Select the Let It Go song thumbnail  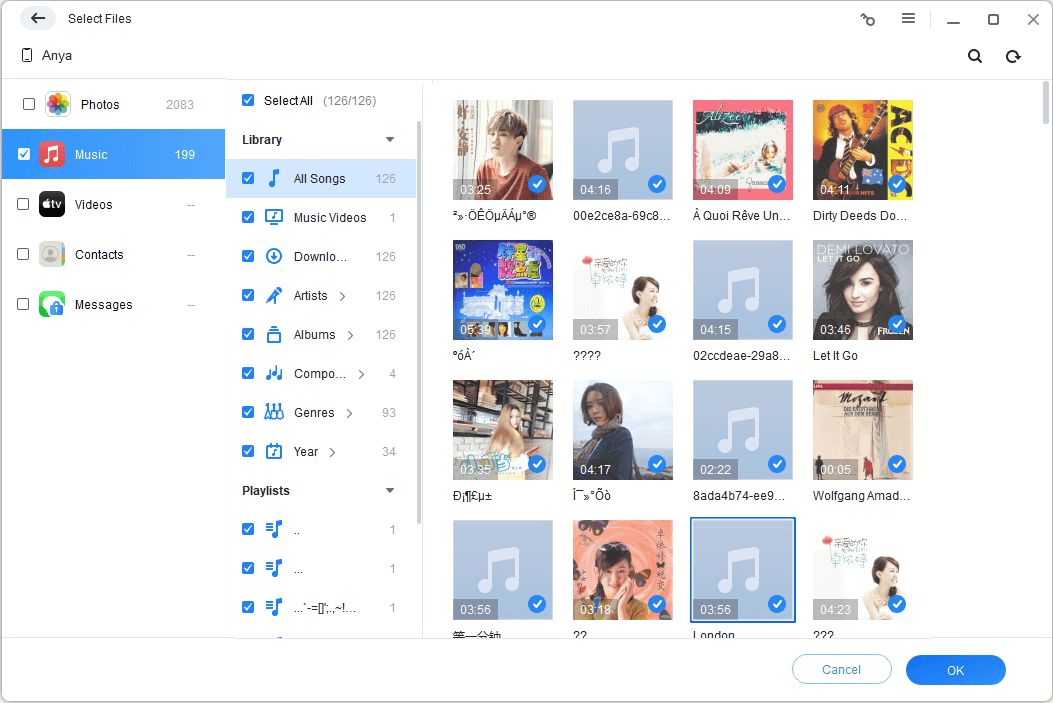(x=862, y=290)
